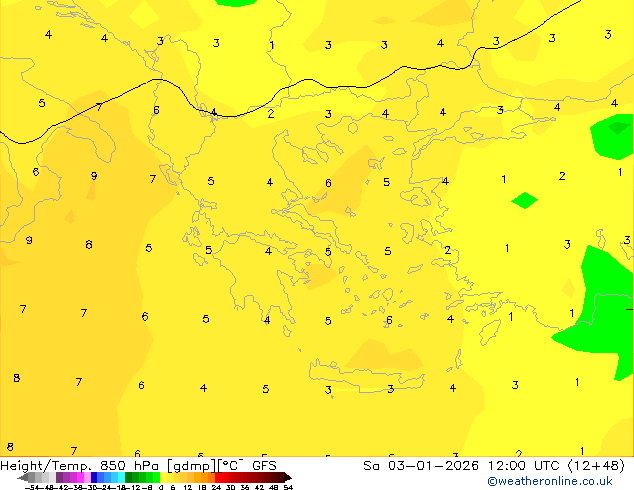Select the orange swatch above label 18
Image resolution: width=634 pixels, height=490 pixels.
point(205,477)
